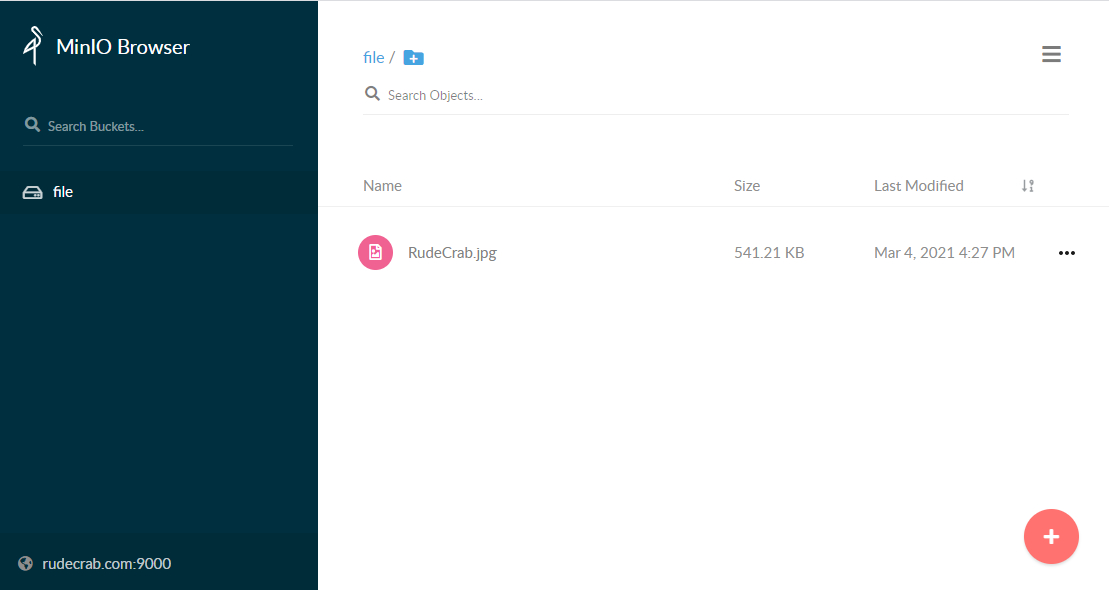
Task: Open the three-dot actions menu for RudeCrab.jpg
Action: pos(1067,253)
